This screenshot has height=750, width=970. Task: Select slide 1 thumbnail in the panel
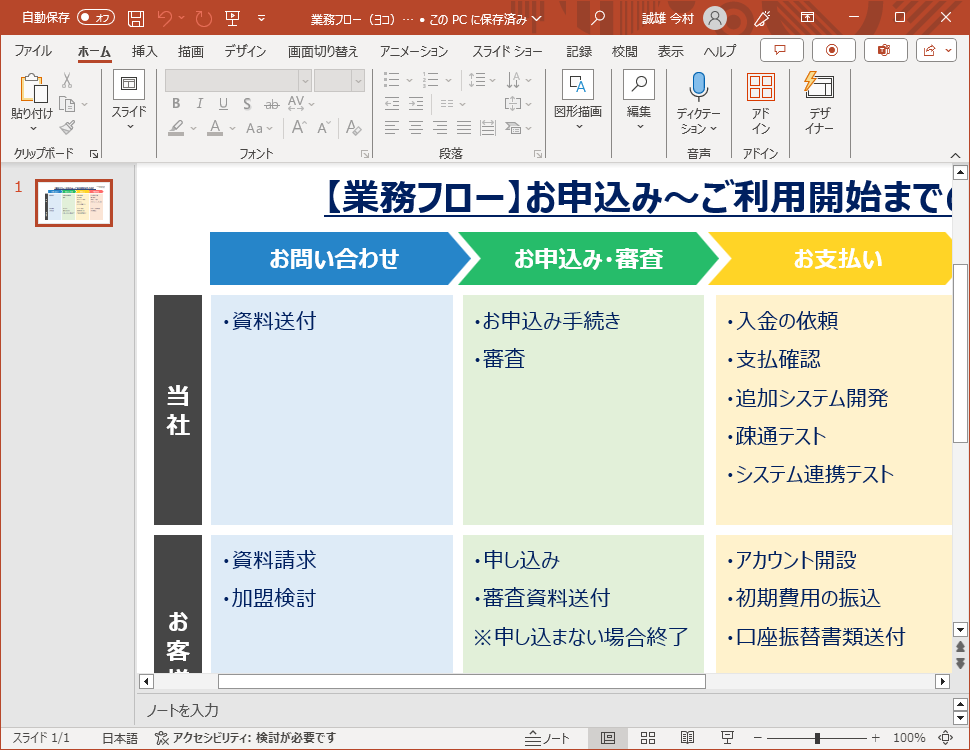click(x=73, y=203)
